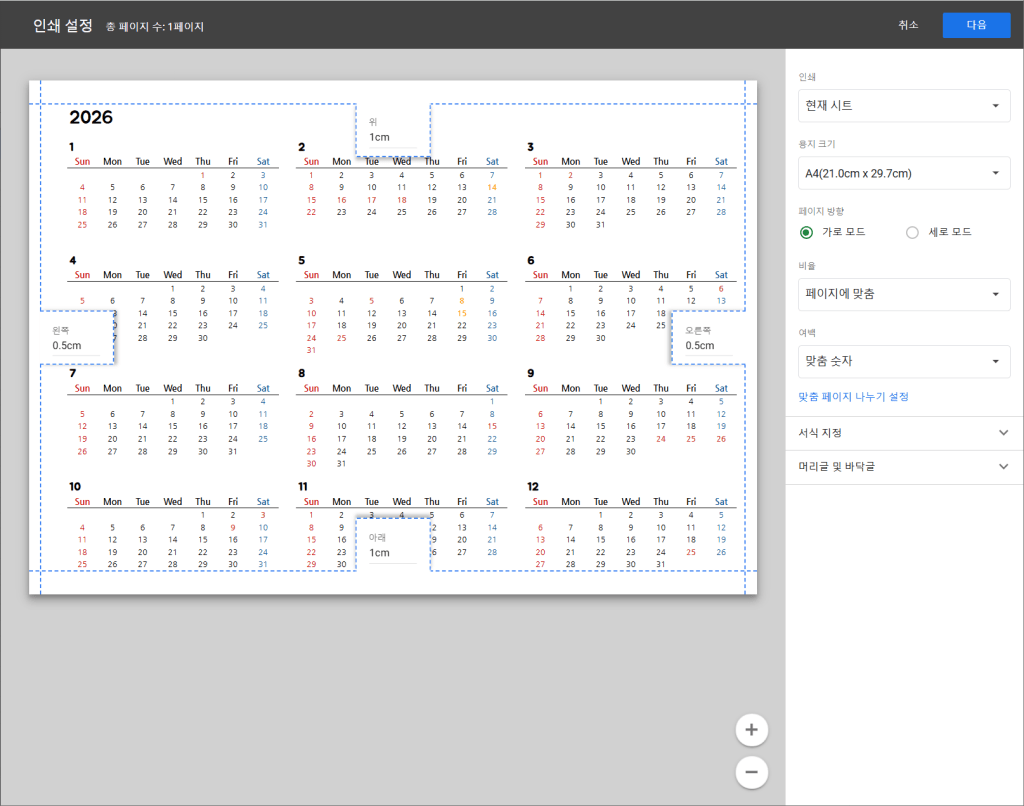1024x806 pixels.
Task: Click the zoom out minus button
Action: 751,772
